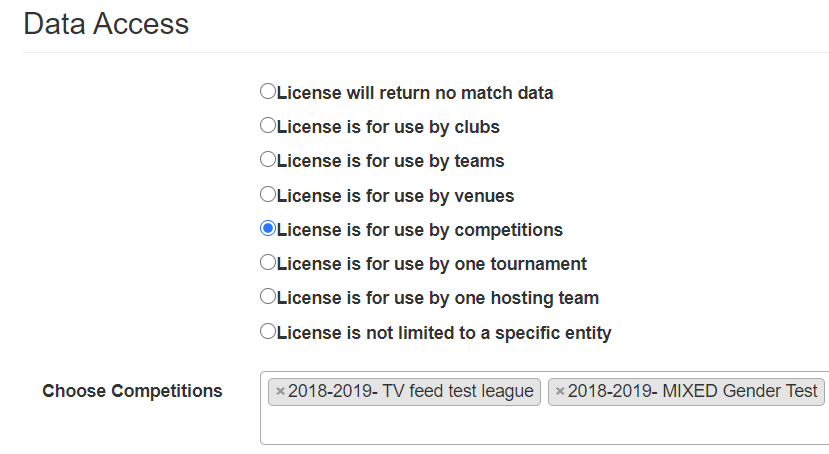Viewport: 829px width, 454px height.
Task: Click the 'Choose Competitions' field label
Action: (132, 391)
